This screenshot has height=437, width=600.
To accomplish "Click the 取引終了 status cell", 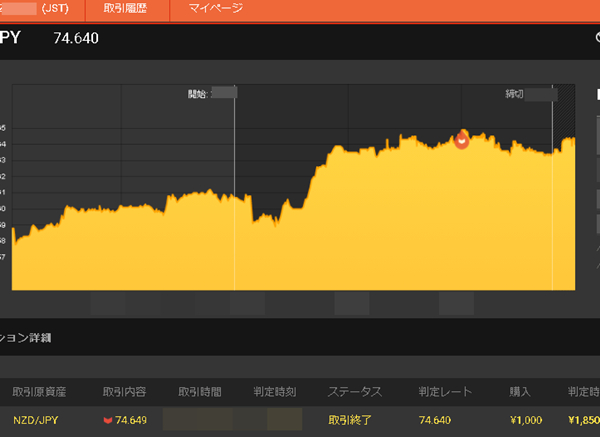I will (350, 420).
